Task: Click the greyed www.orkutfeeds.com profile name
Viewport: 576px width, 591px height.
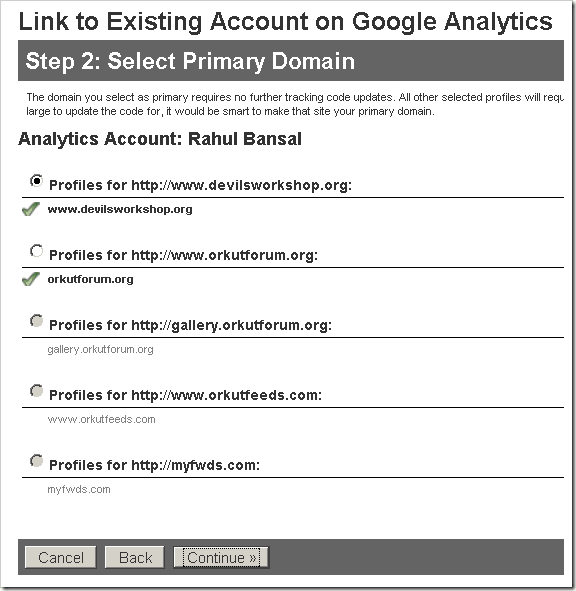Action: point(101,420)
